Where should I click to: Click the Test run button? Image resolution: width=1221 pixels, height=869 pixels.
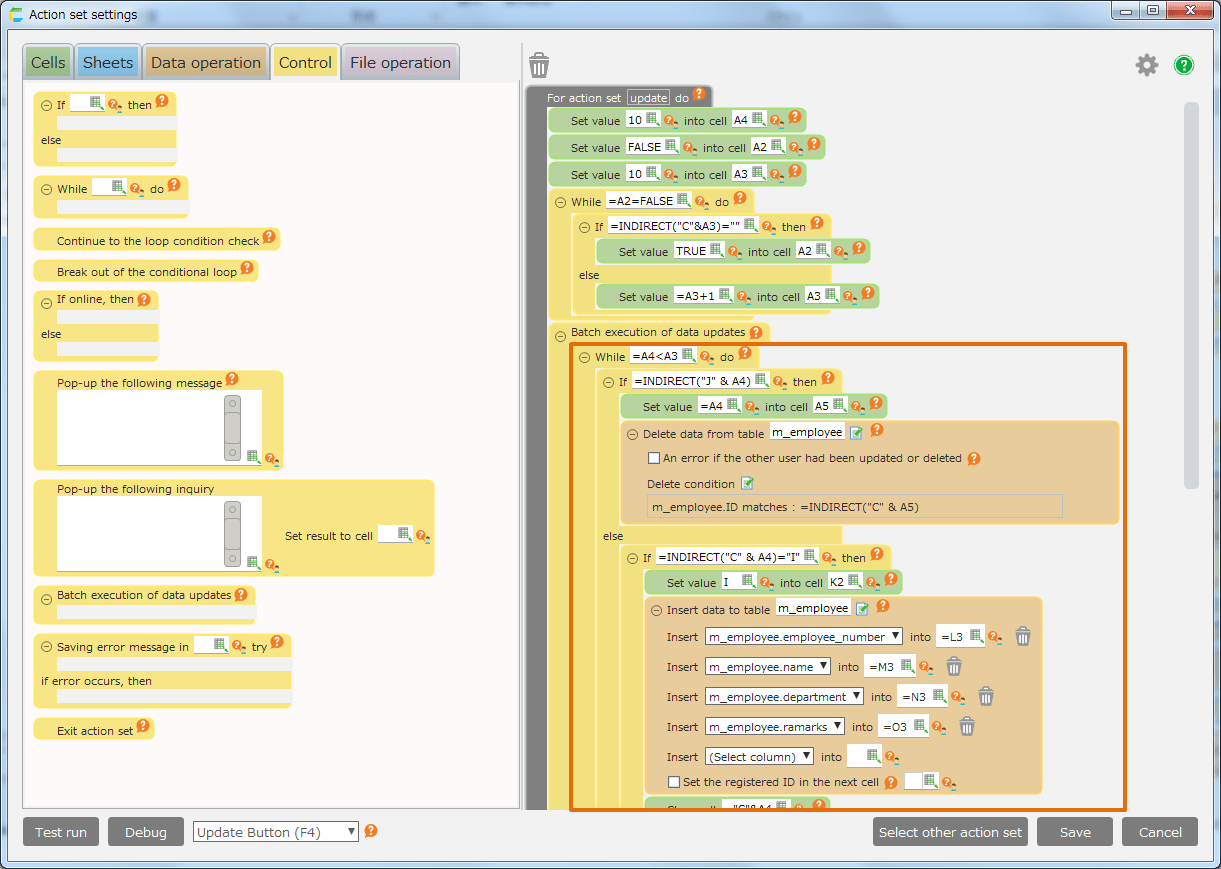[61, 832]
